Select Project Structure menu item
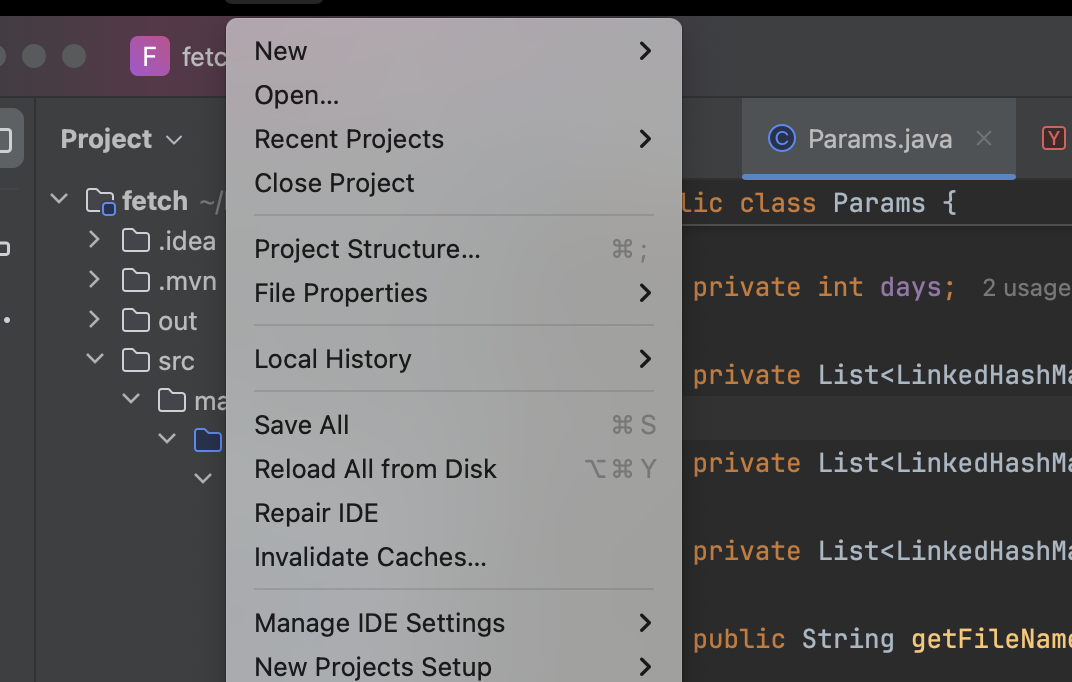This screenshot has width=1072, height=682. pyautogui.click(x=367, y=249)
